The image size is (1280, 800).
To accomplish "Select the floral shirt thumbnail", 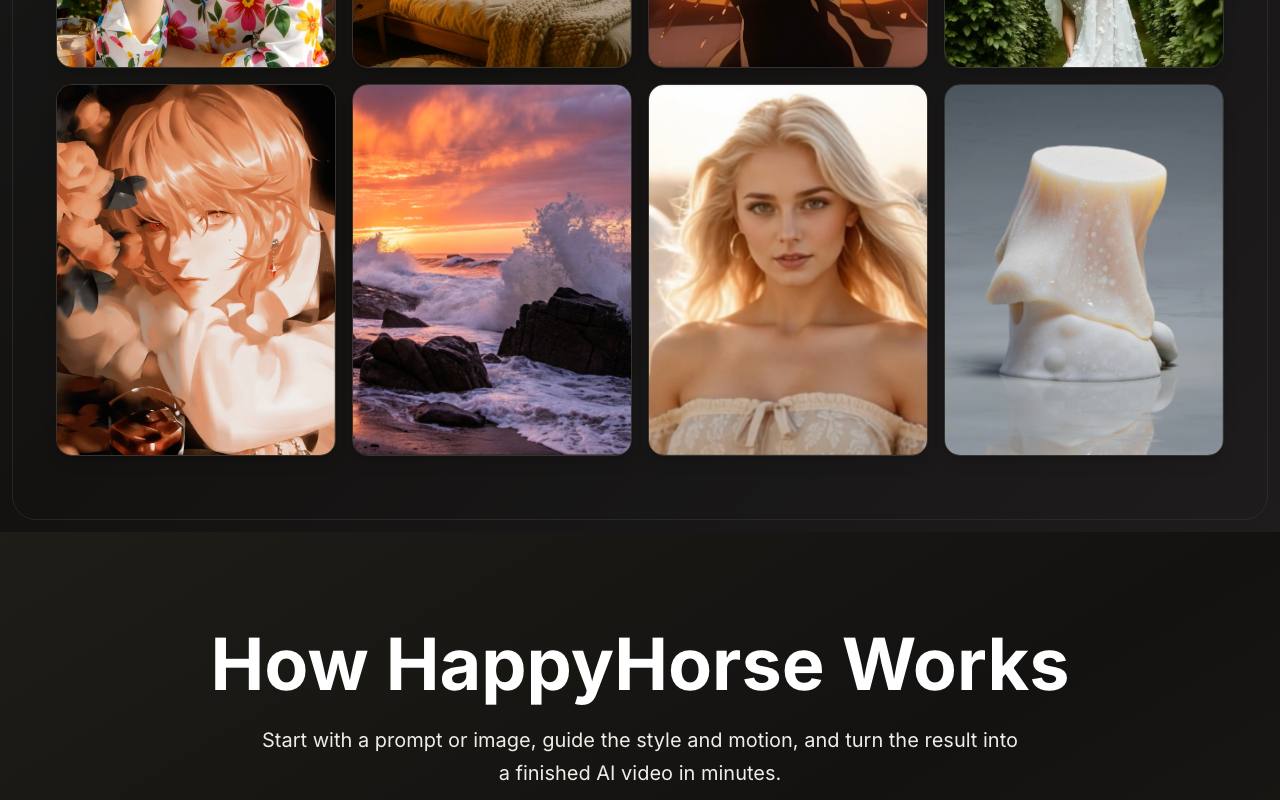I will pos(196,33).
